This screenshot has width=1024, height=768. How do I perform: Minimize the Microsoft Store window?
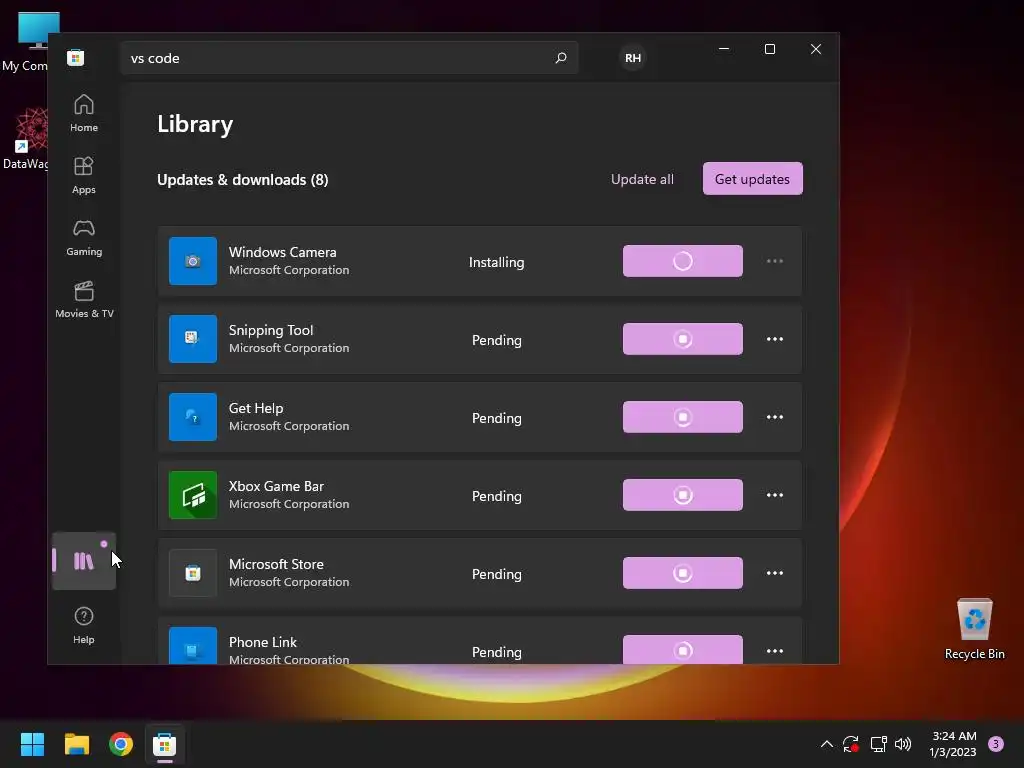pyautogui.click(x=724, y=49)
